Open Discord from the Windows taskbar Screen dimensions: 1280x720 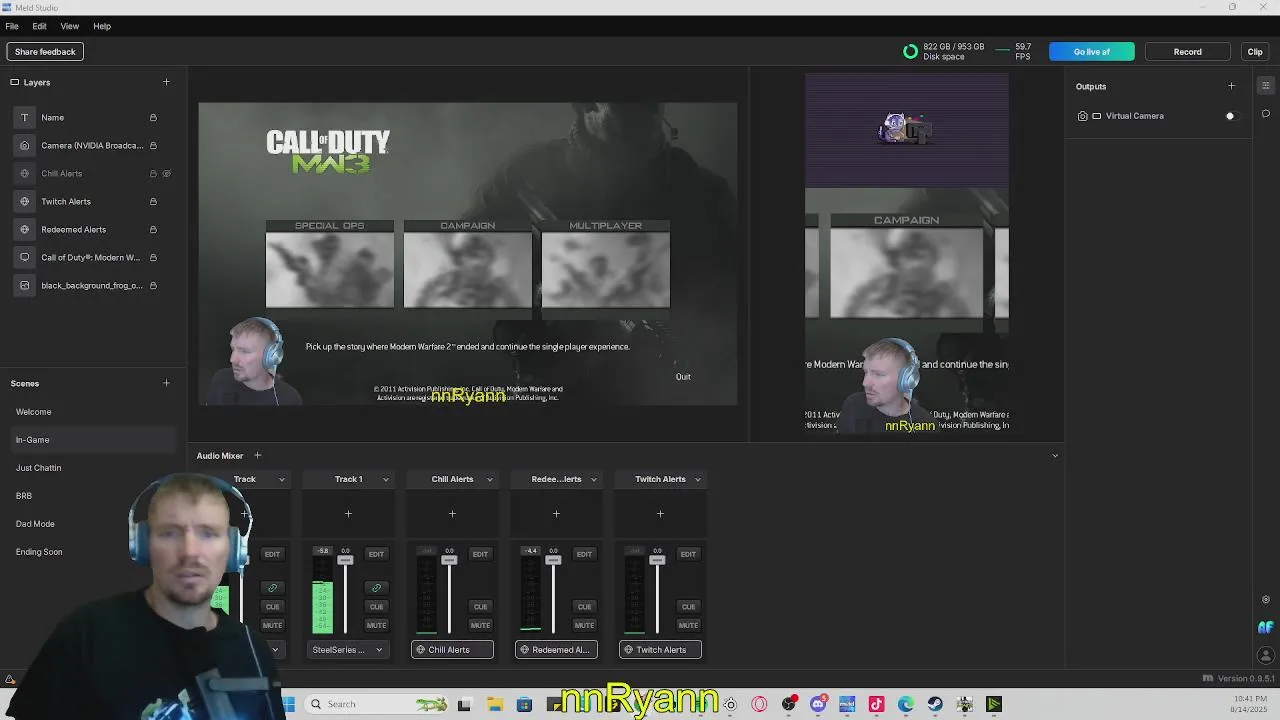click(818, 704)
